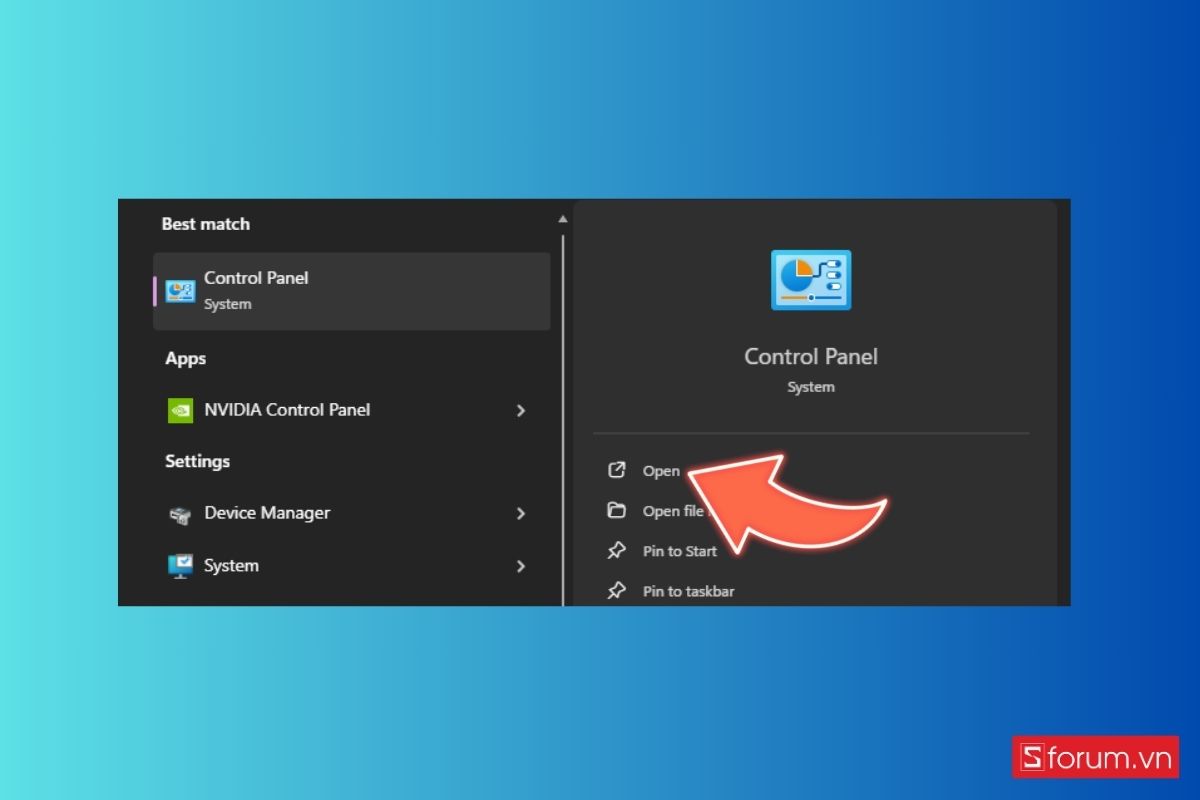The image size is (1200, 800).
Task: Click the Settings section heading
Action: [x=197, y=461]
